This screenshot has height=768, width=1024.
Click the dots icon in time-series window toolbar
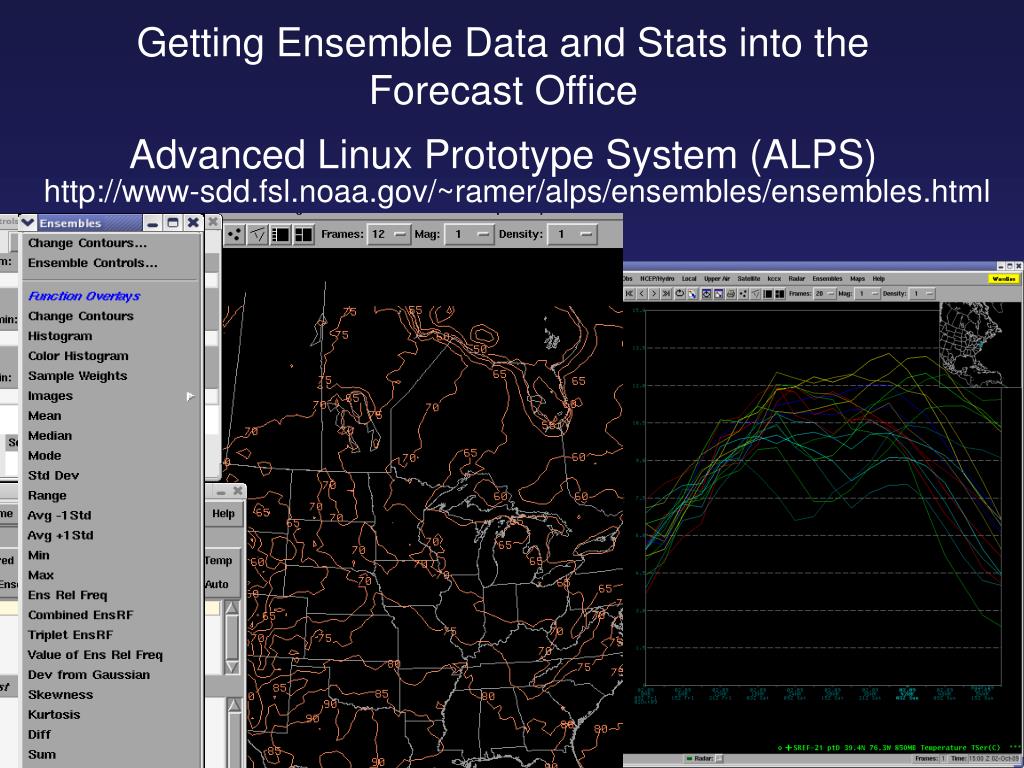[743, 294]
